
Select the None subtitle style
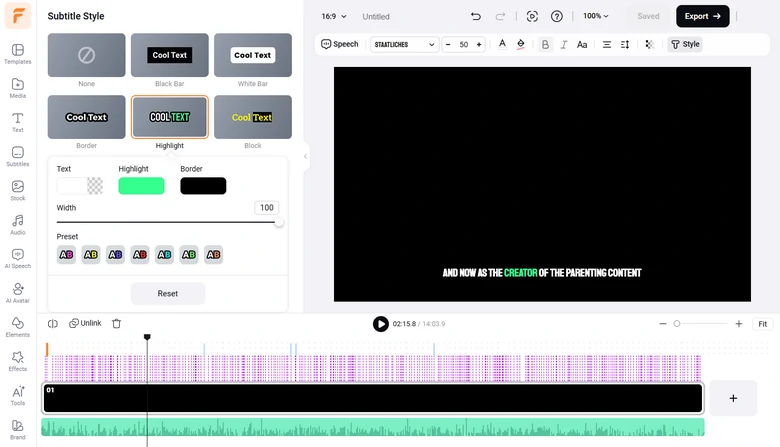[x=87, y=55]
